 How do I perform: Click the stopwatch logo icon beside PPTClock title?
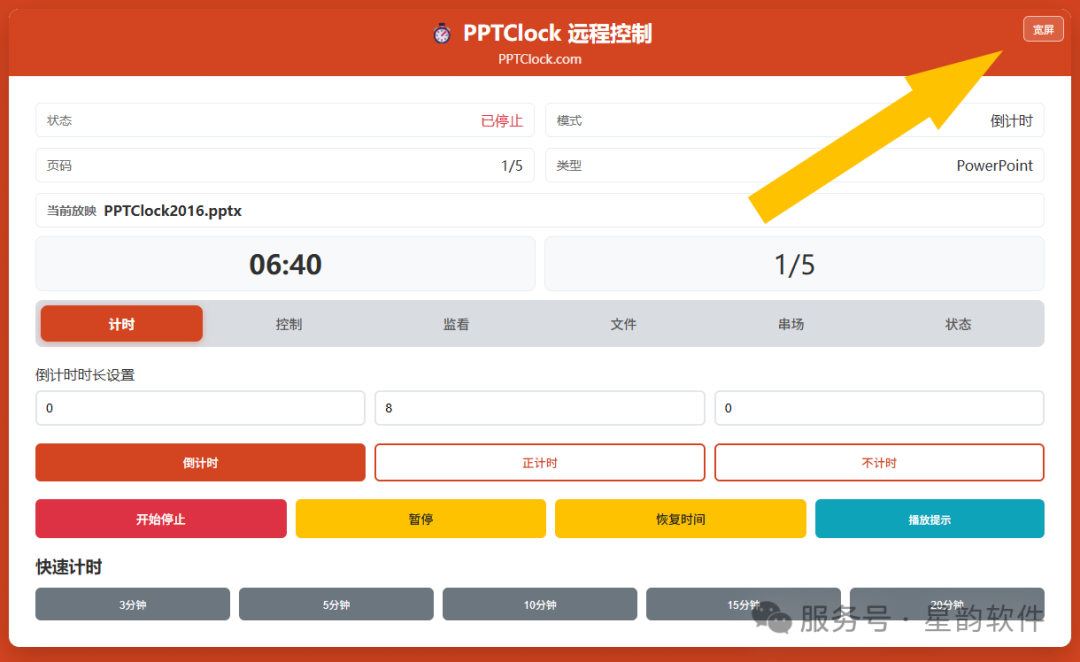(442, 33)
